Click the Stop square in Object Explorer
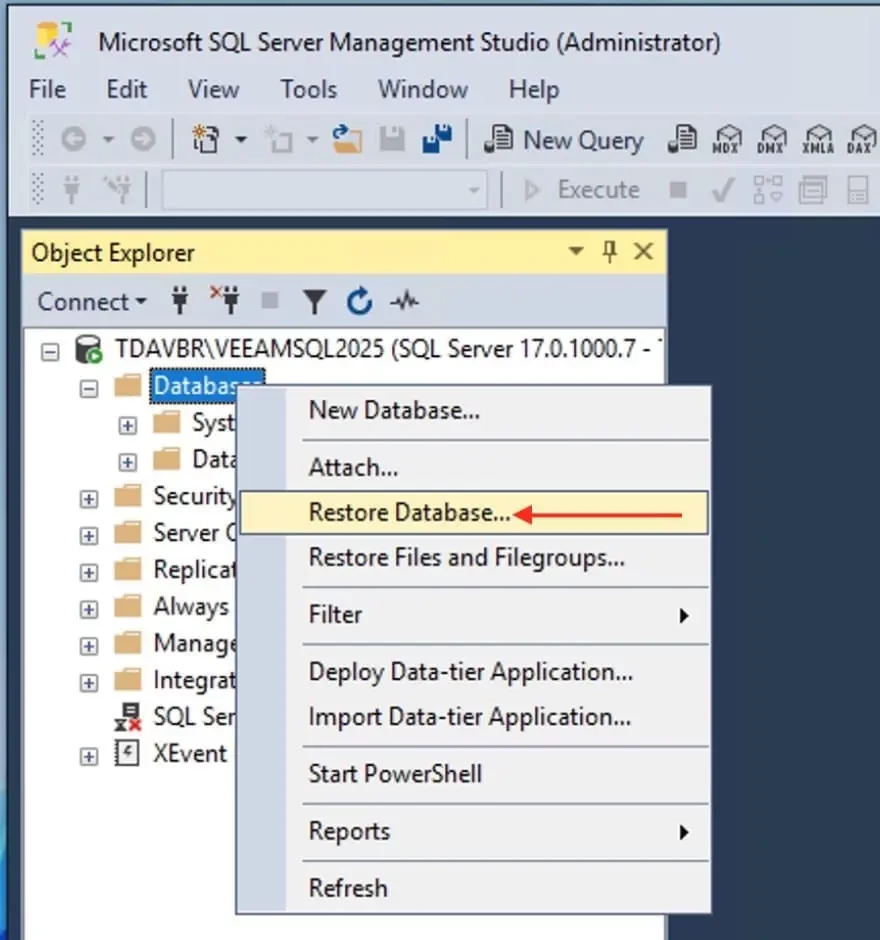This screenshot has height=940, width=880. (270, 300)
